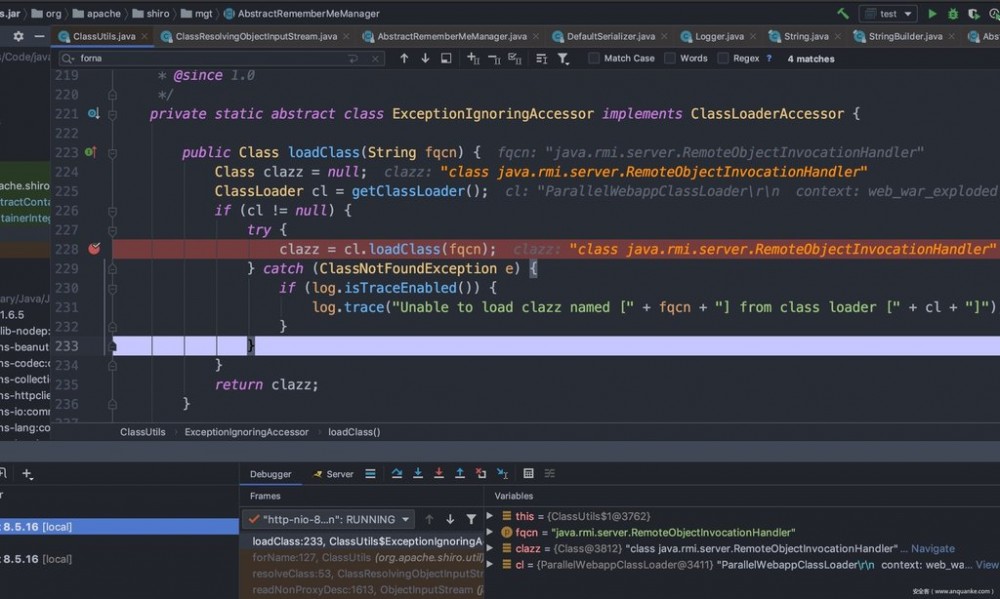Click the breakpoint on line 228
The height and width of the screenshot is (599, 1000).
tap(94, 249)
